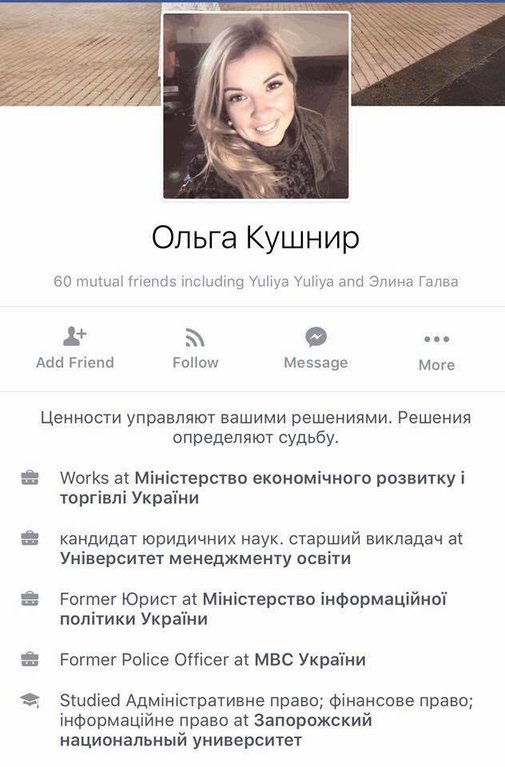This screenshot has height=767, width=505.
Task: Open Міністерство інформаційної політики України link
Action: (x=253, y=609)
